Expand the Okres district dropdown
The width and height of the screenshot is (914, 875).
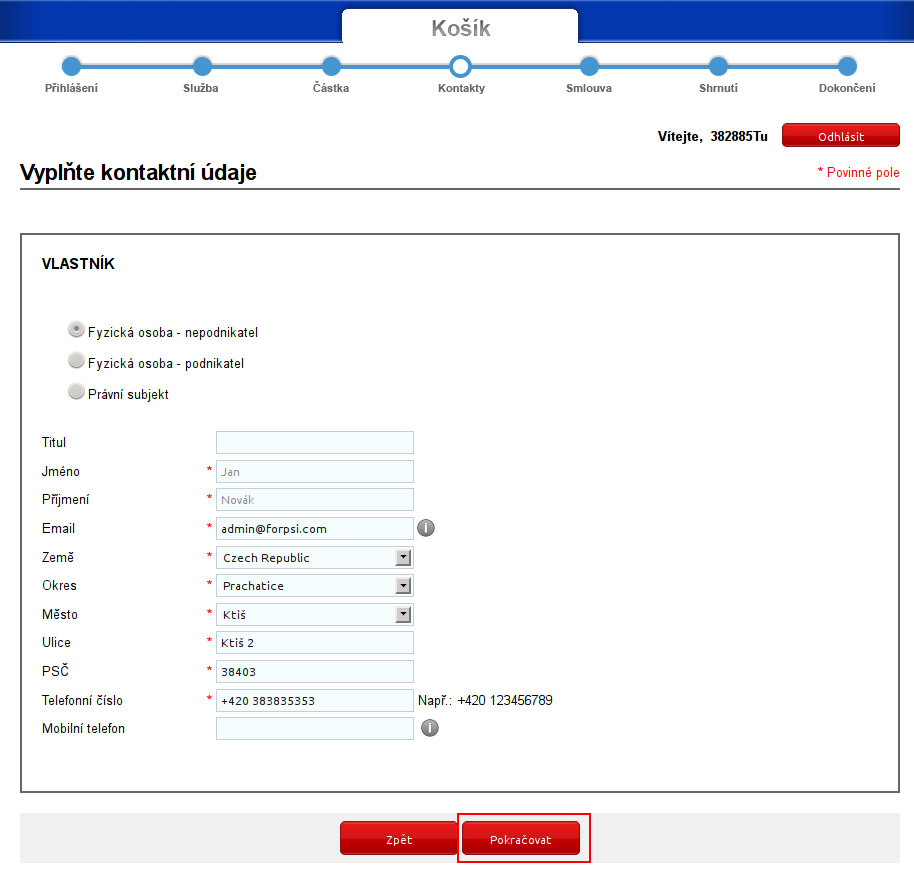tap(314, 586)
